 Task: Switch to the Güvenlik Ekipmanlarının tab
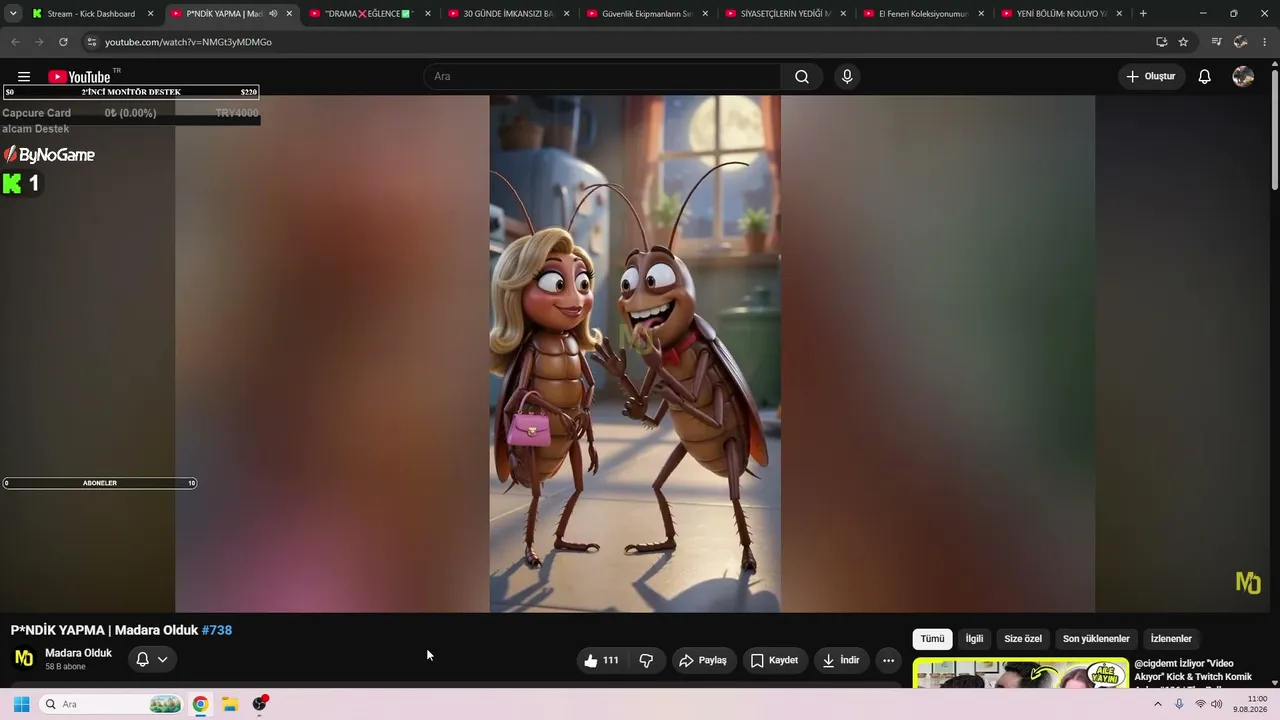pyautogui.click(x=646, y=14)
